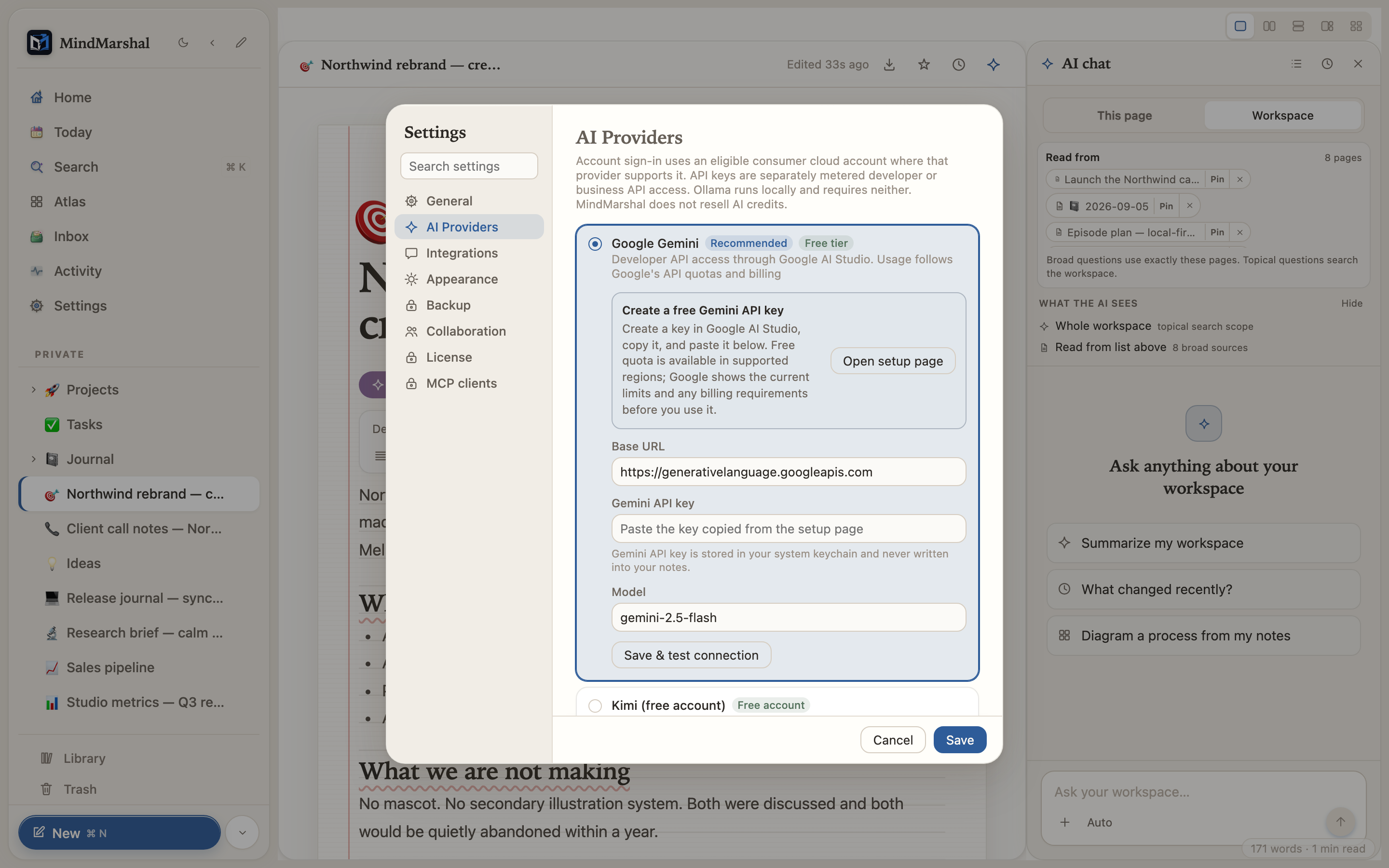Select sidebar-split layout icon
This screenshot has height=868, width=1389.
1327,27
